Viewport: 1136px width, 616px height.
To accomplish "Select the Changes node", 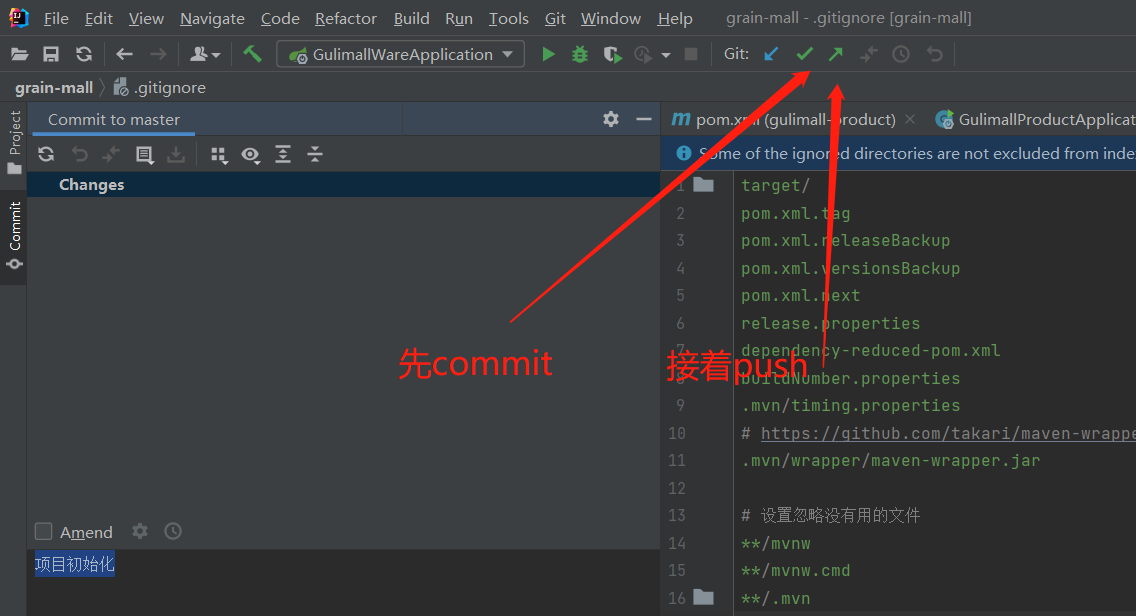I will (343, 185).
